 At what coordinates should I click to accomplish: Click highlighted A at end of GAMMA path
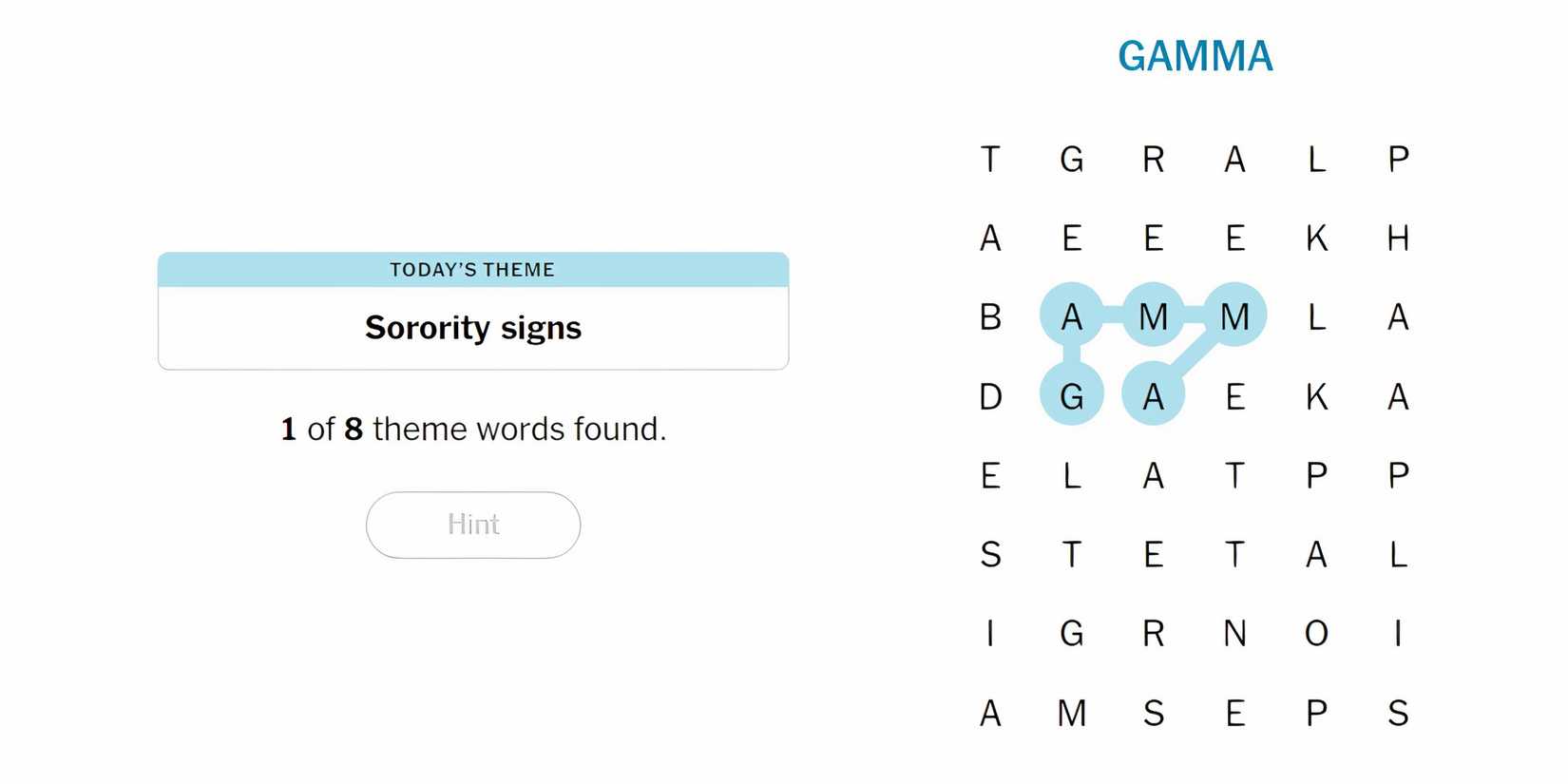point(1154,395)
